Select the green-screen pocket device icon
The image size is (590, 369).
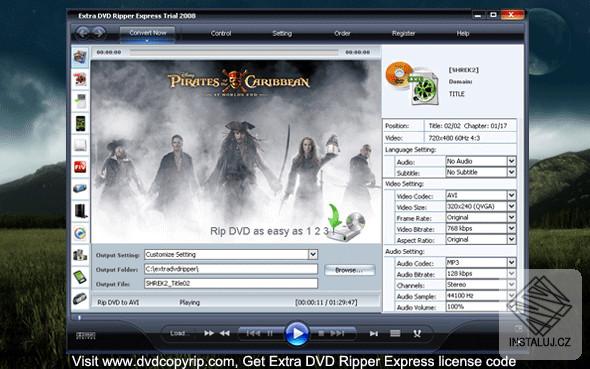pyautogui.click(x=80, y=277)
